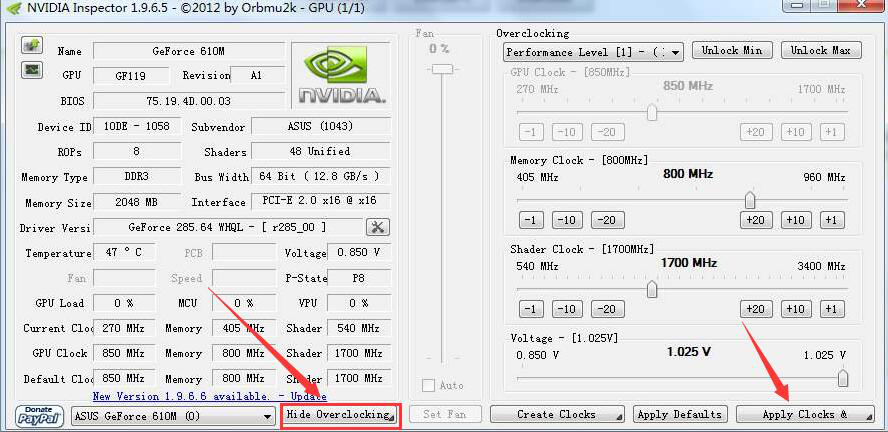Image resolution: width=888 pixels, height=432 pixels.
Task: Click -10 under Shader Clock
Action: [567, 309]
